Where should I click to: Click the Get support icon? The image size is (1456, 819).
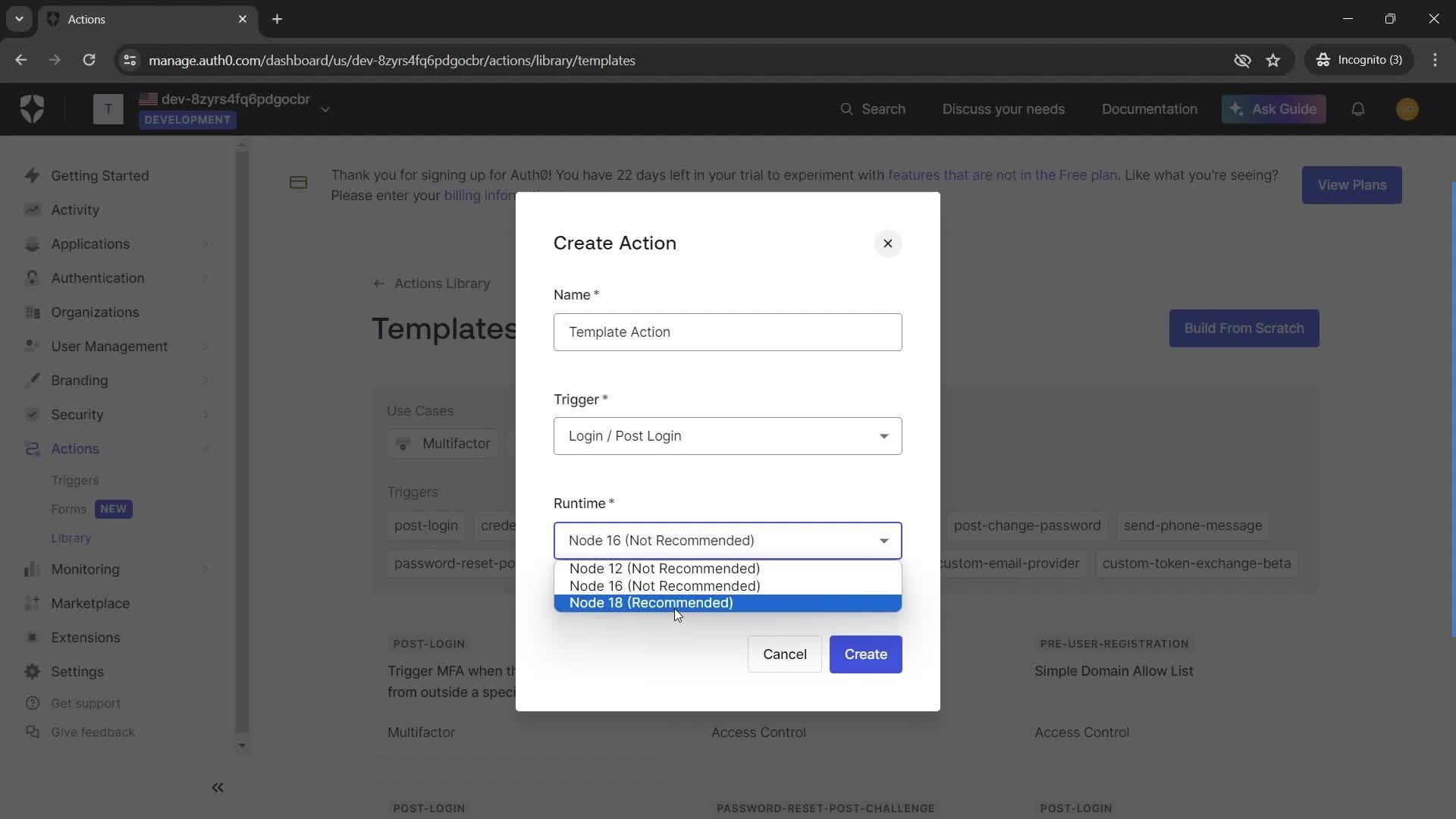32,704
